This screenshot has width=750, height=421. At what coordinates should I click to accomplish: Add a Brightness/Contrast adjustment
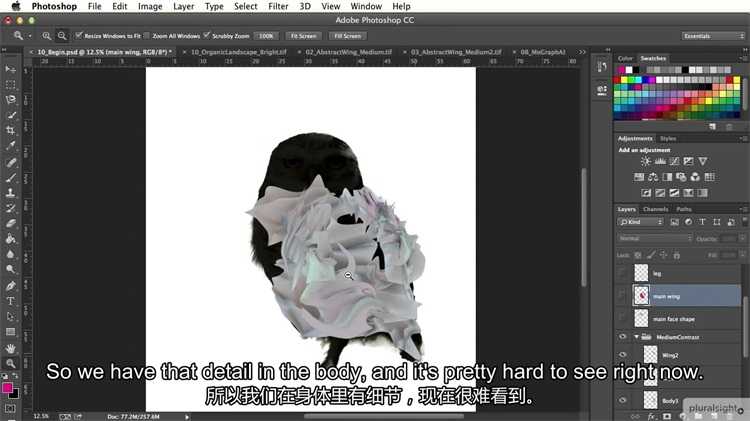pyautogui.click(x=646, y=162)
